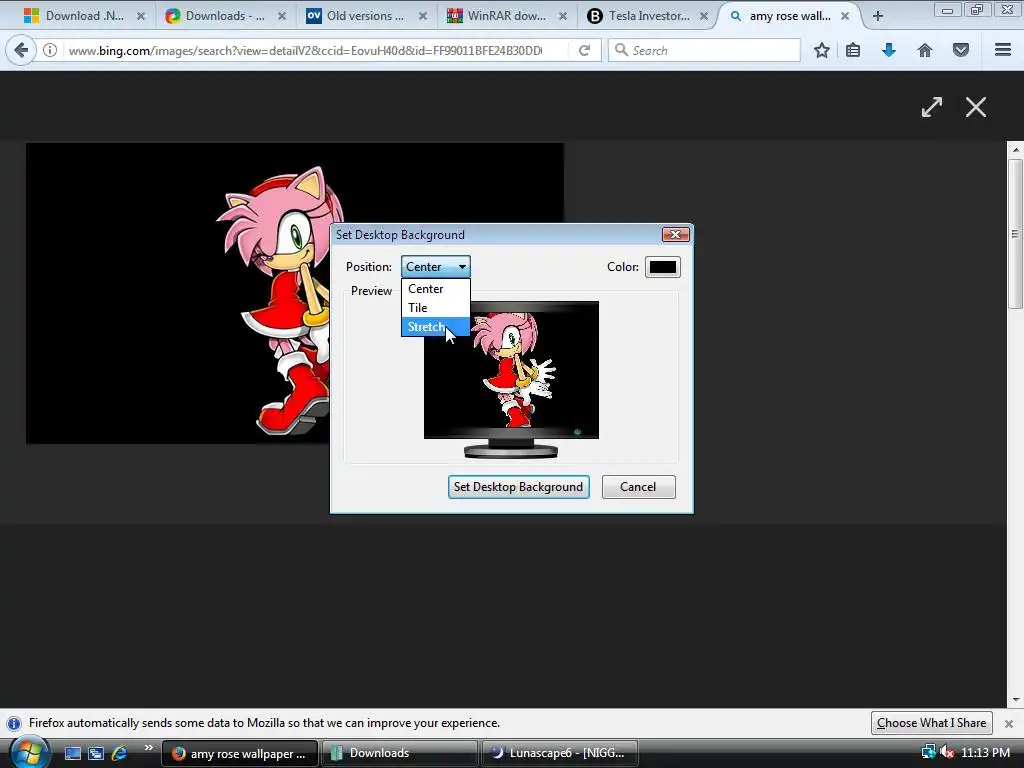Click the muted volume tray icon
1024x768 pixels.
click(946, 753)
